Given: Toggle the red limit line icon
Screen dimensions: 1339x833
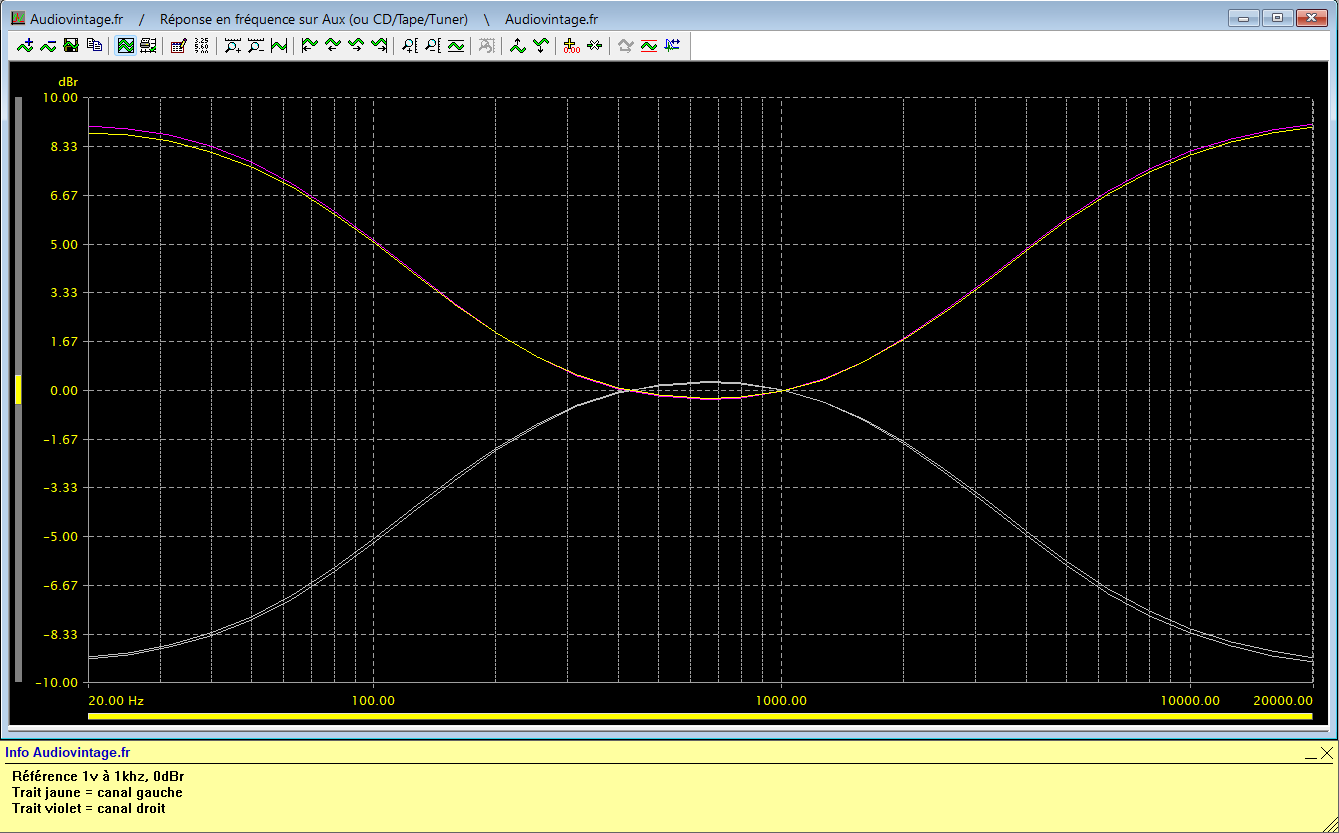Looking at the screenshot, I should click(x=648, y=45).
